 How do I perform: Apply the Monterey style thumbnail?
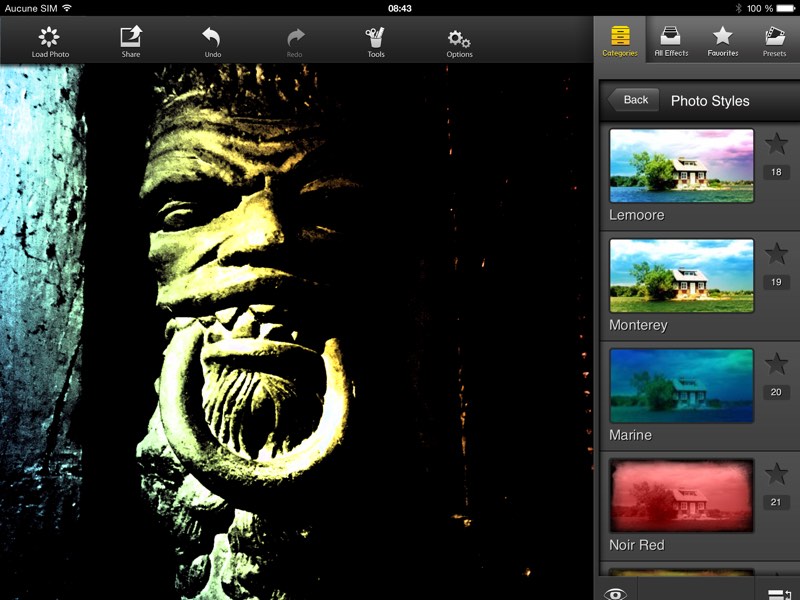681,276
